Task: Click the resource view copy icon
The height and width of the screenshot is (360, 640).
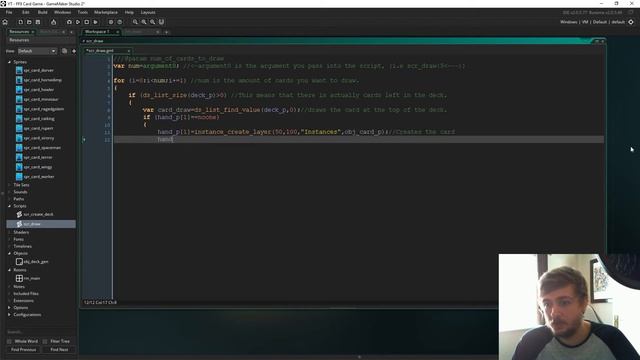Action: [x=64, y=51]
